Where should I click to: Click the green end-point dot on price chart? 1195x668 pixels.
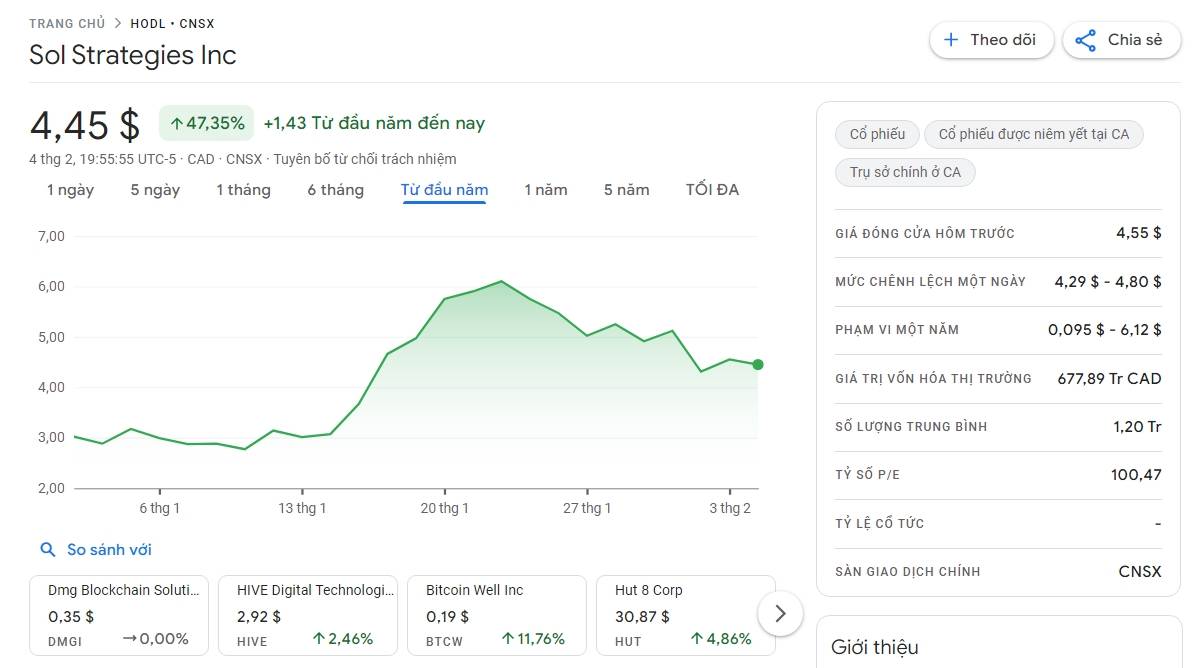758,365
